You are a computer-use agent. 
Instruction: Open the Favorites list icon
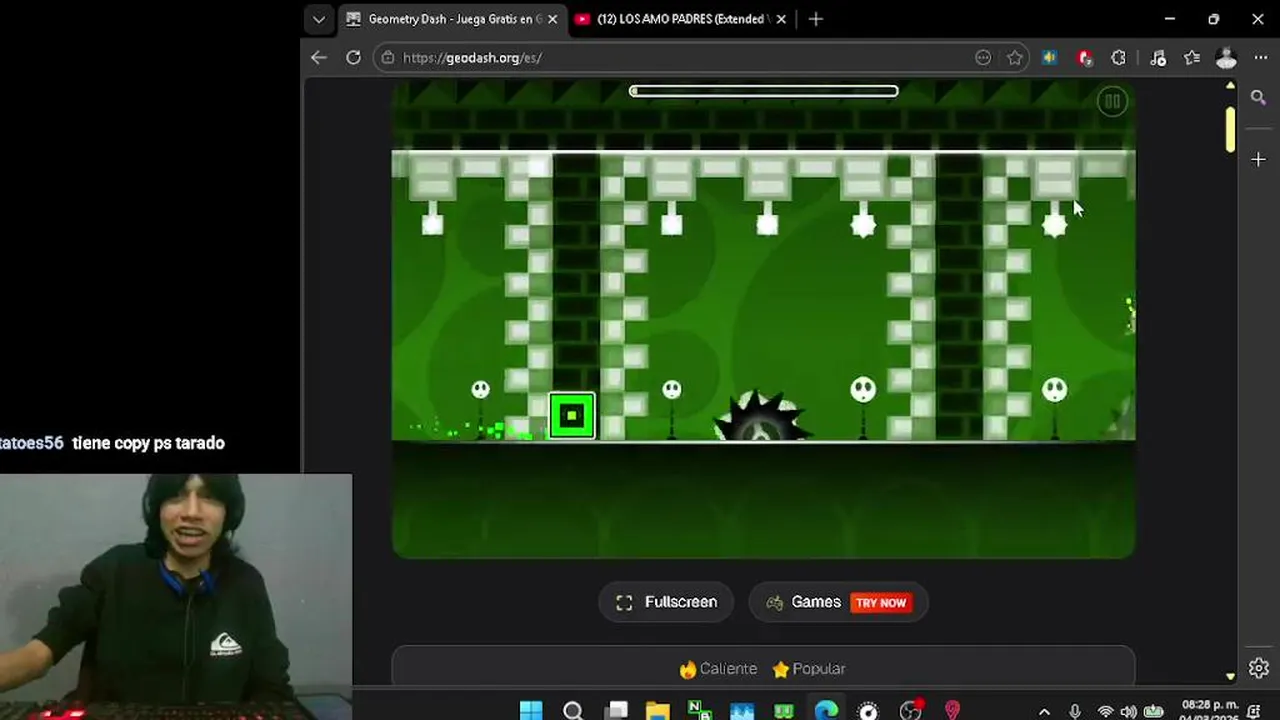click(1192, 58)
